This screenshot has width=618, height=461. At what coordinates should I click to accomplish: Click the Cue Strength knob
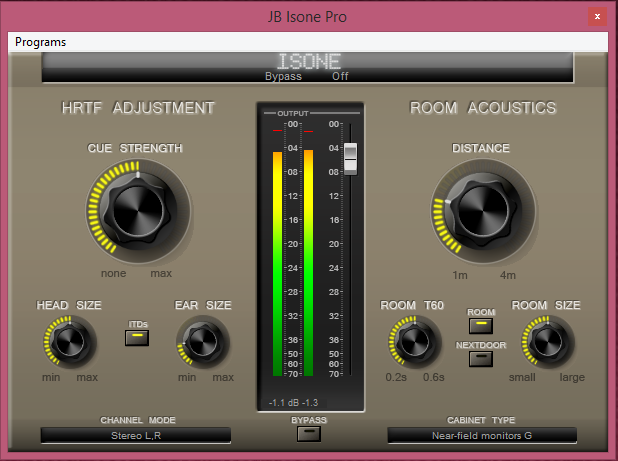point(138,210)
